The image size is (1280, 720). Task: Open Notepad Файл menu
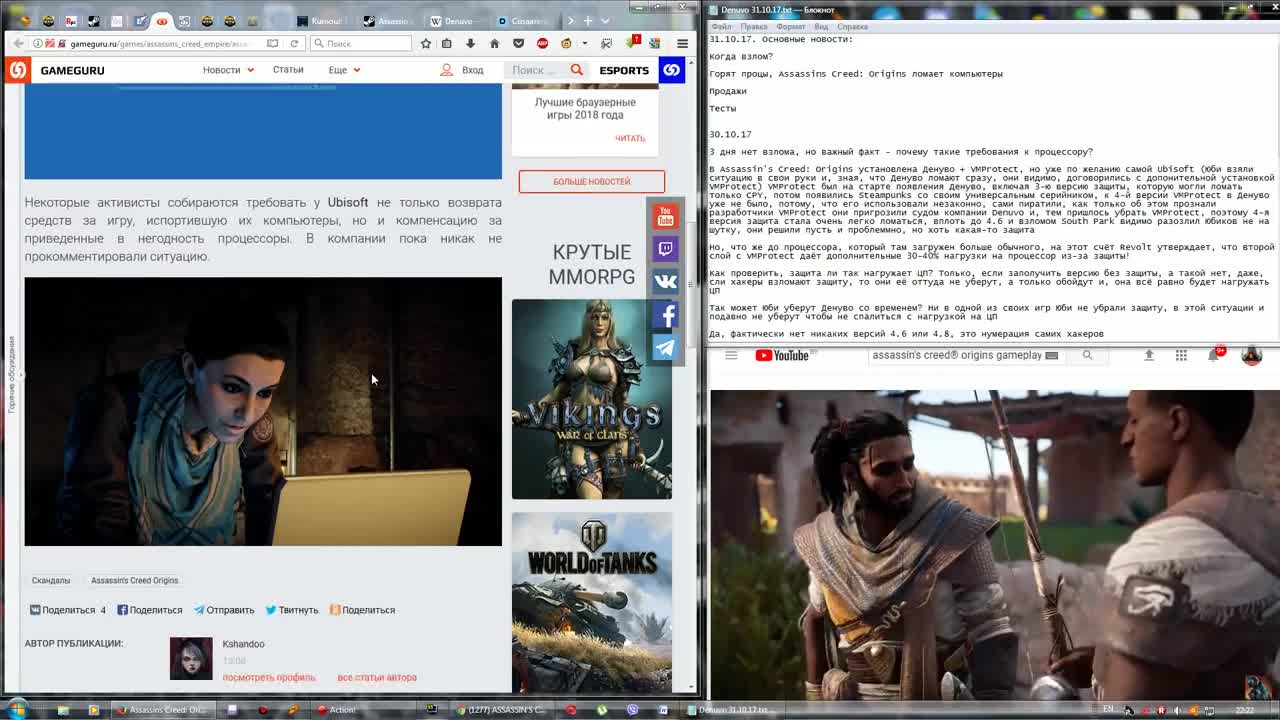coord(721,27)
